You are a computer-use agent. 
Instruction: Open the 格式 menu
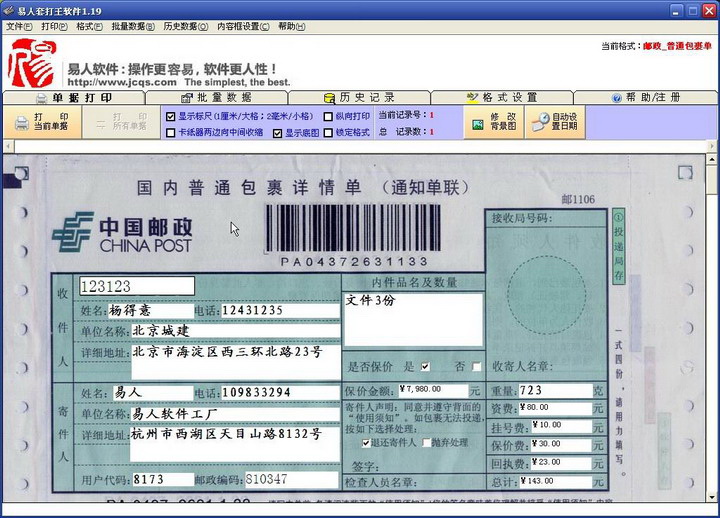tap(89, 27)
